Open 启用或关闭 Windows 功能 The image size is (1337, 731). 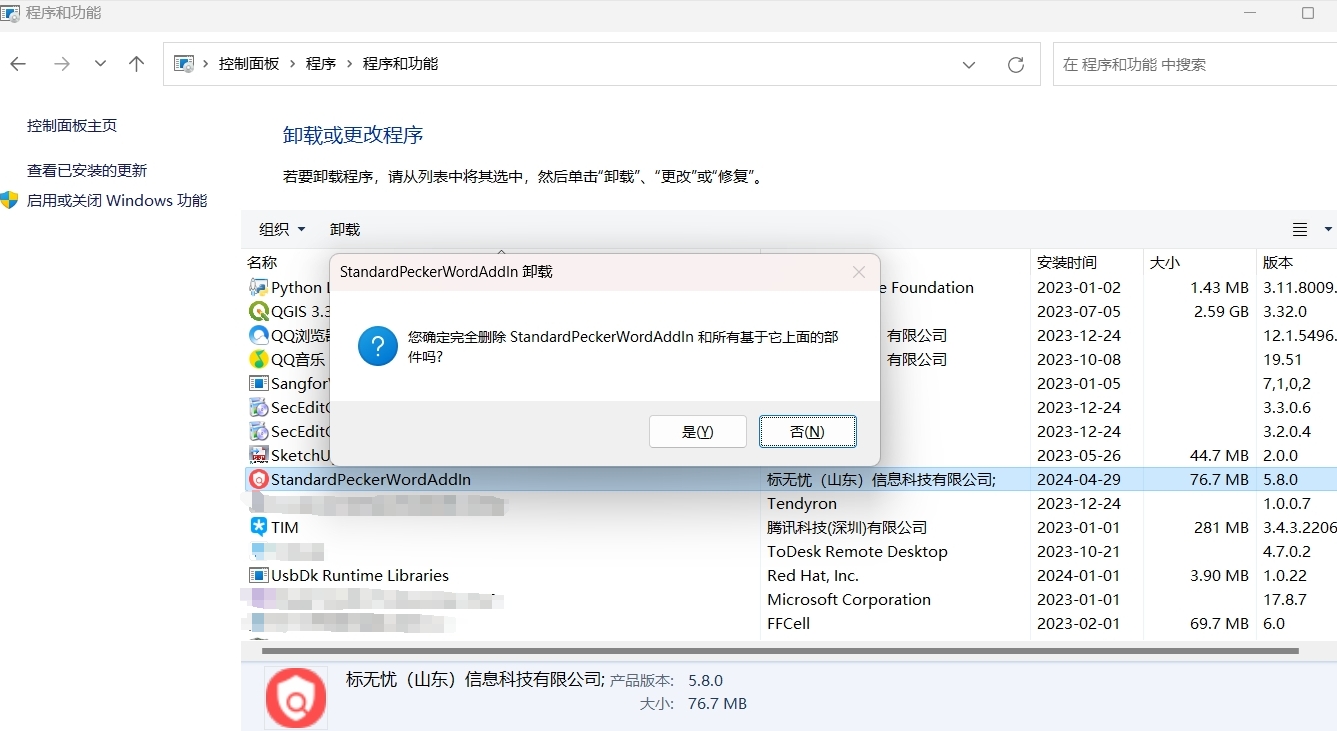coord(116,201)
